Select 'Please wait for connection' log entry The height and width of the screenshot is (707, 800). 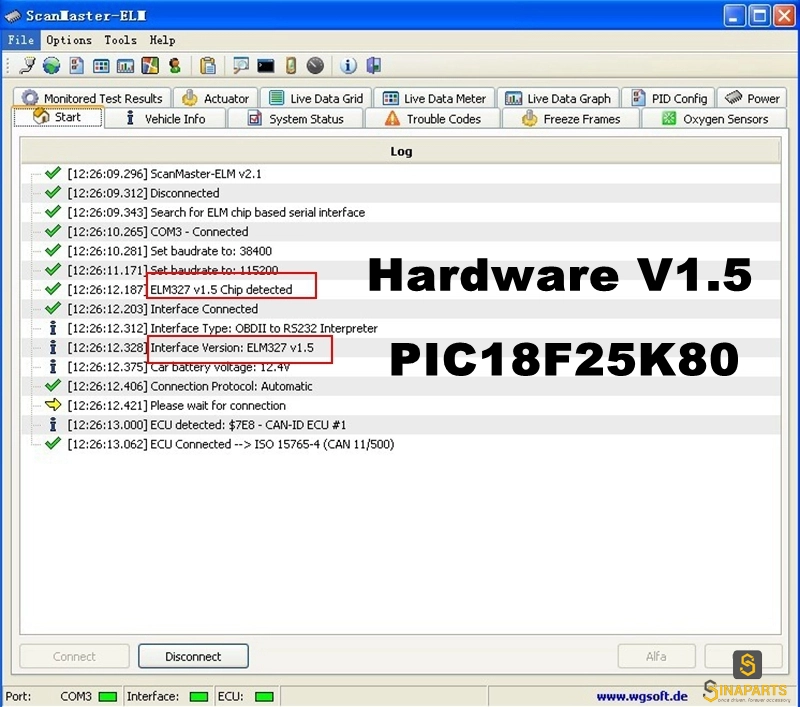(401, 406)
